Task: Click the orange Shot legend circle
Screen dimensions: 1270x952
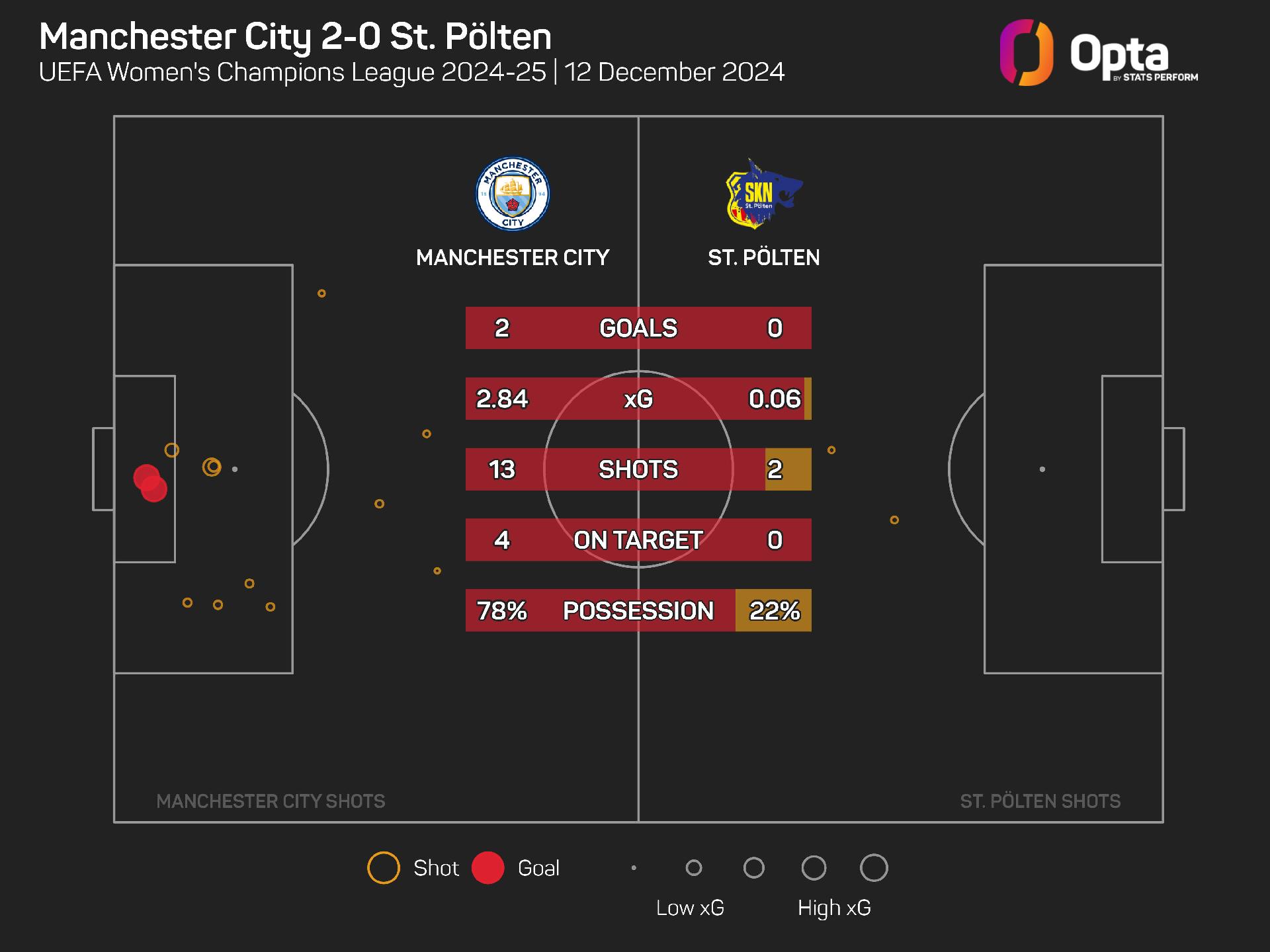Action: point(384,868)
